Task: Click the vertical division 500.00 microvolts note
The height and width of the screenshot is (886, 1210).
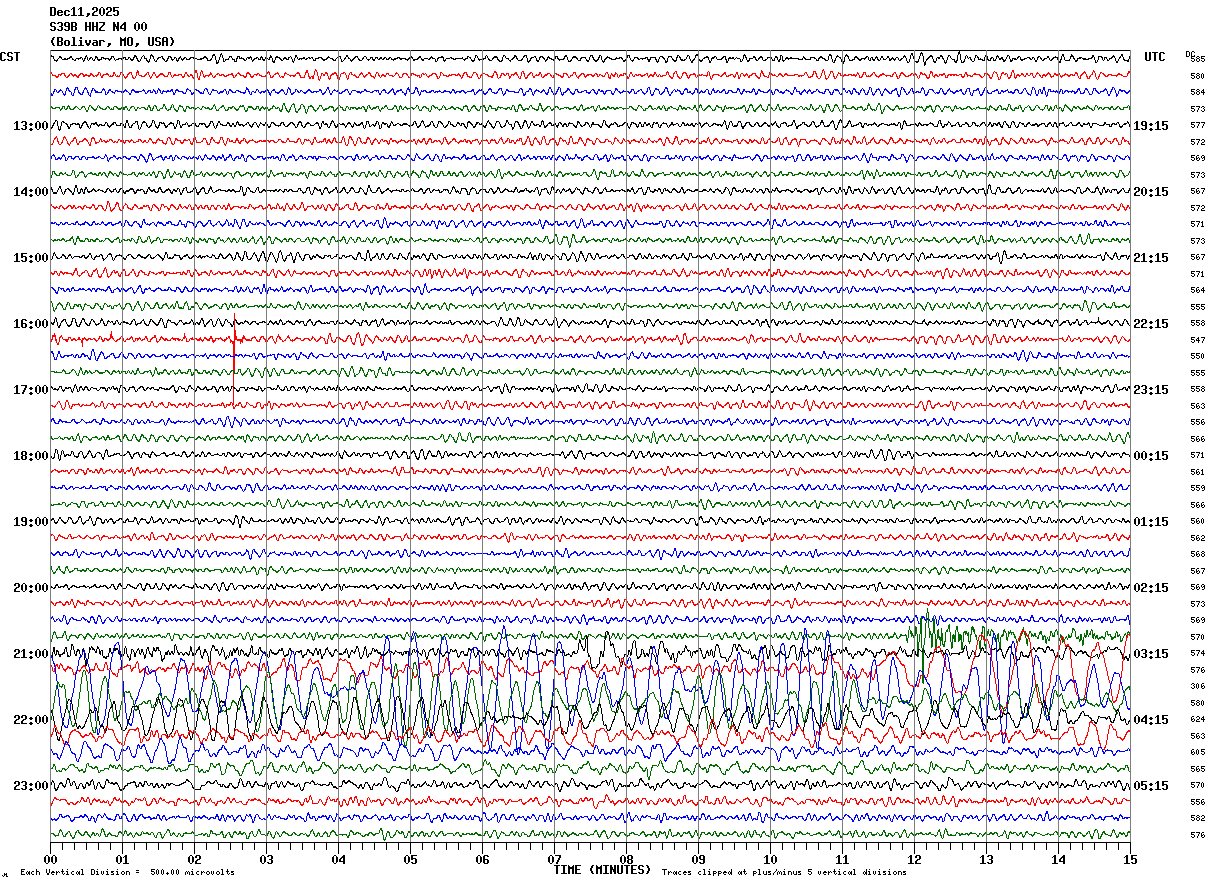Action: coord(127,873)
